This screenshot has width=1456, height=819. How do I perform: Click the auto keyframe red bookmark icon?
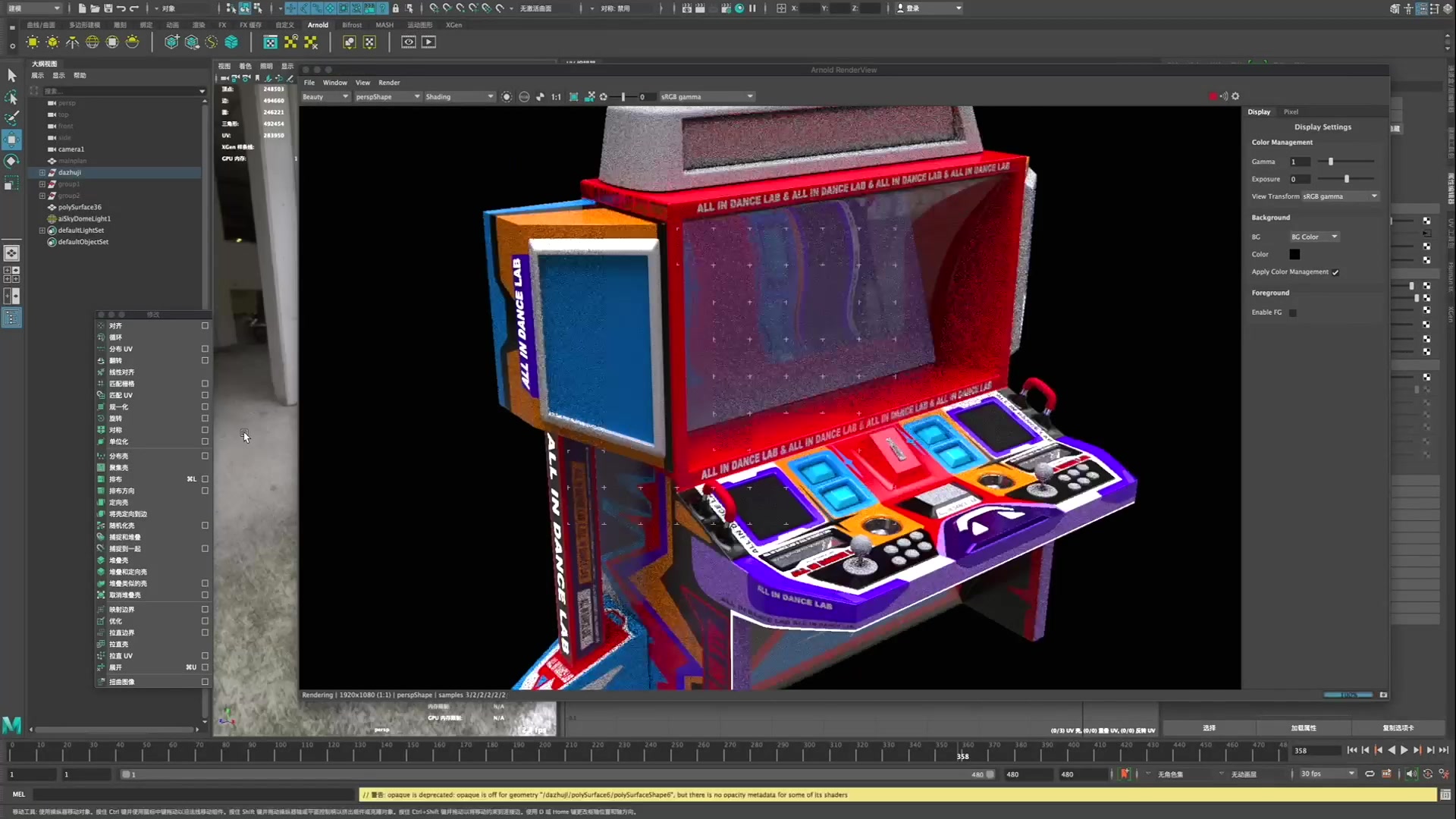coord(1125,774)
